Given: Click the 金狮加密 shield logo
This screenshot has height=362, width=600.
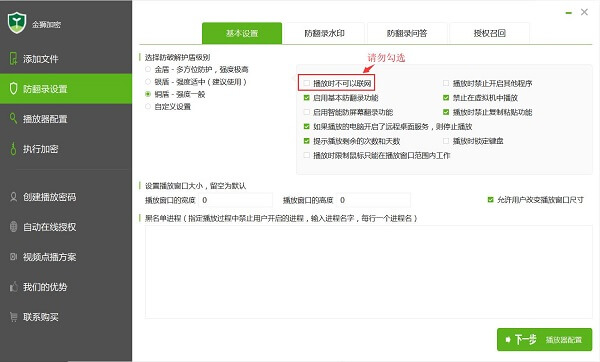Looking at the screenshot, I should point(17,23).
